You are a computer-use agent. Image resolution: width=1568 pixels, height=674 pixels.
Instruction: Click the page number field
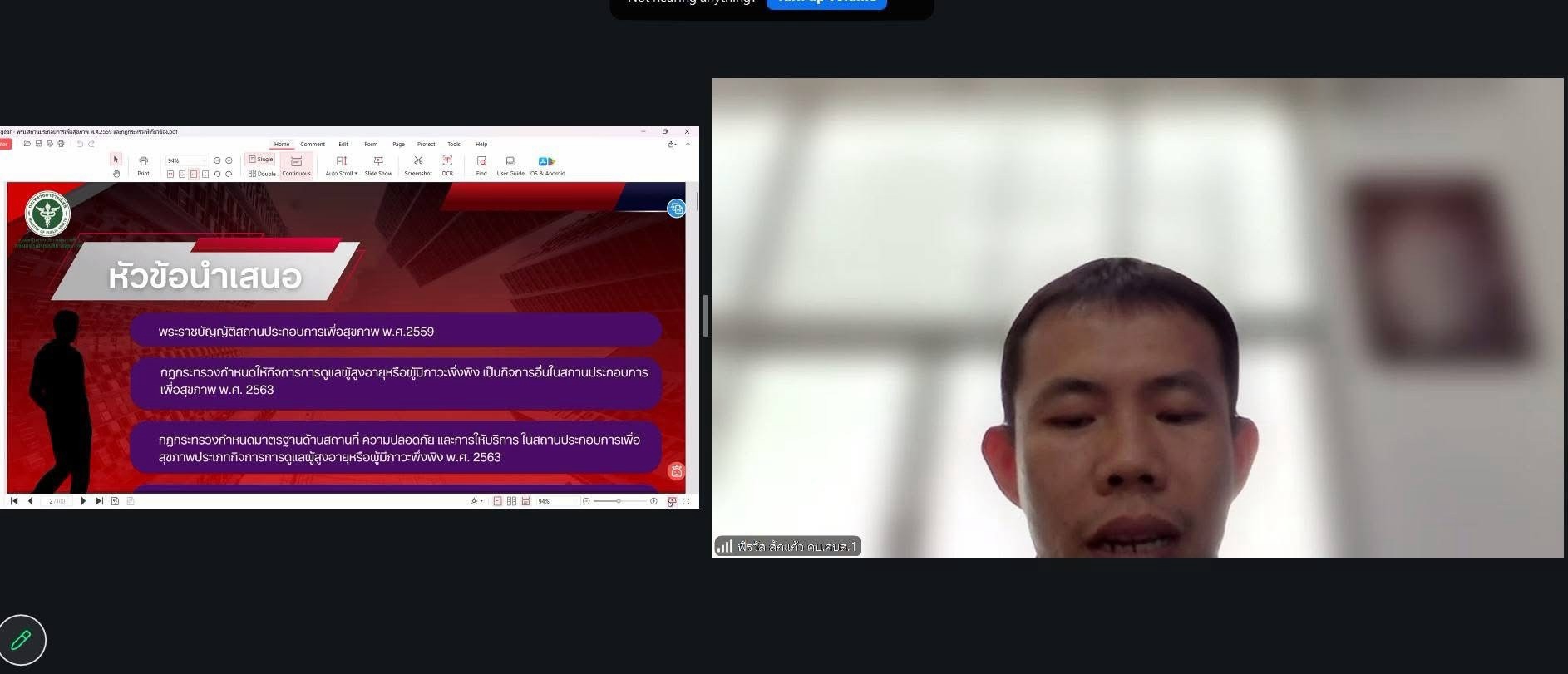(x=57, y=501)
